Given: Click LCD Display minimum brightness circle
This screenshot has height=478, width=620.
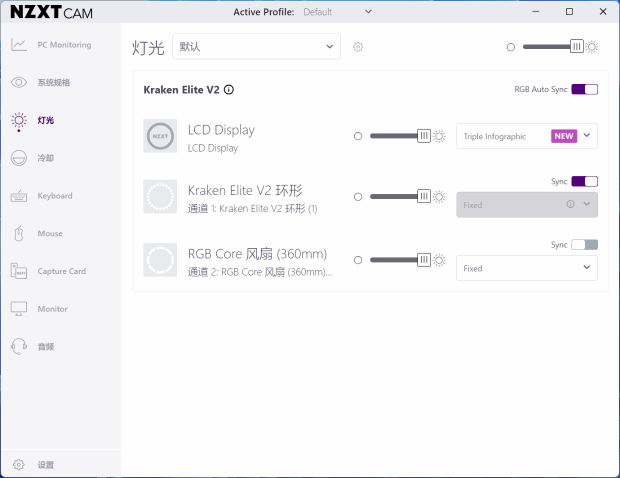Looking at the screenshot, I should point(358,136).
